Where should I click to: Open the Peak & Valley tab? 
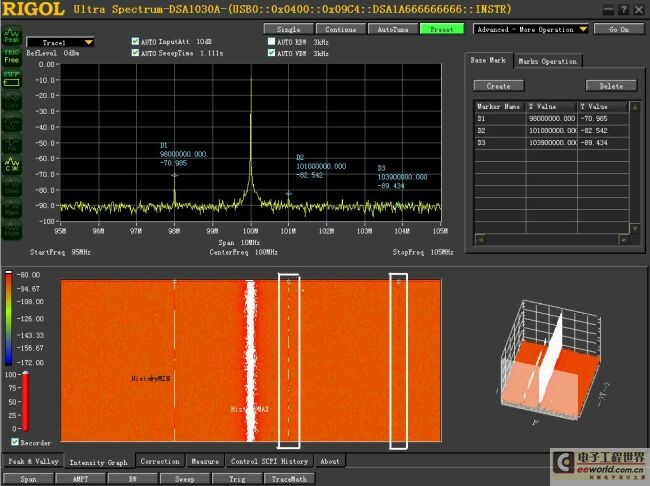[x=32, y=462]
